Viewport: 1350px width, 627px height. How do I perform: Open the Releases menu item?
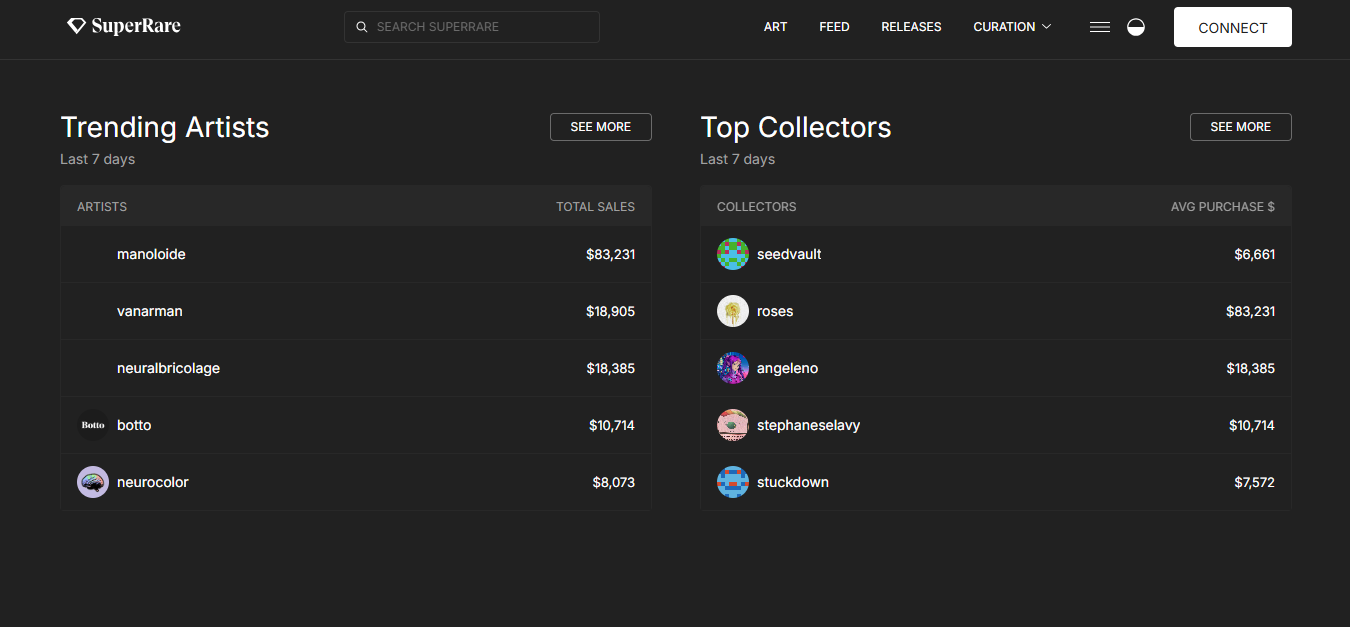click(x=911, y=27)
